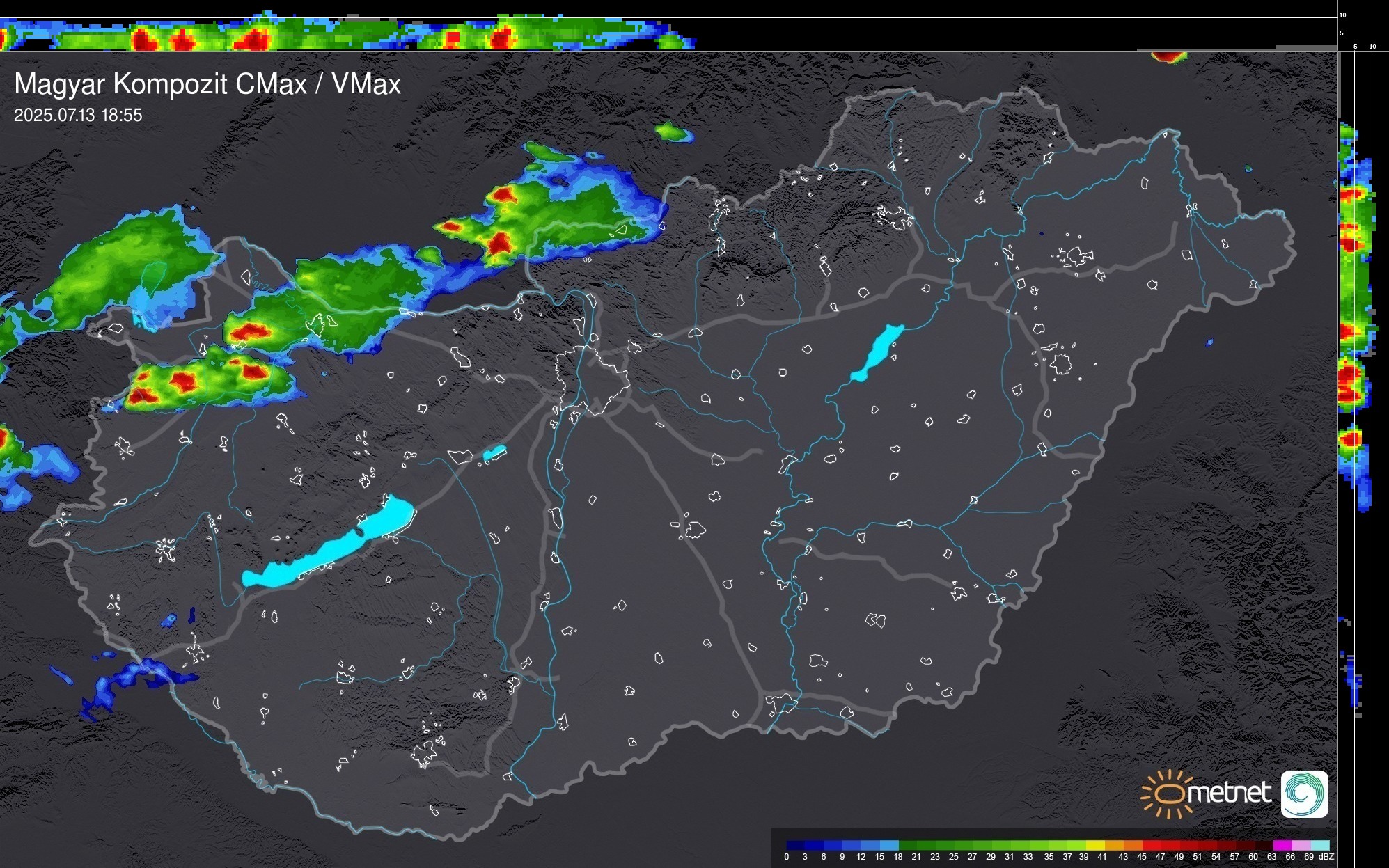Select the magenta 63 dBZ color swatch
This screenshot has height=868, width=1389.
click(1282, 845)
